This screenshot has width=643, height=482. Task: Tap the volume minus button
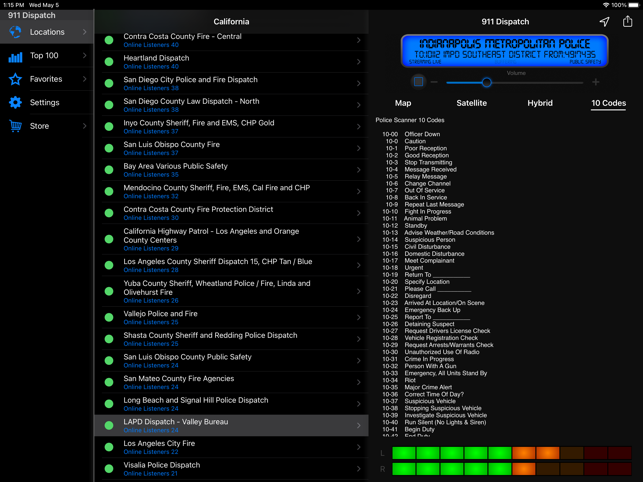434,82
